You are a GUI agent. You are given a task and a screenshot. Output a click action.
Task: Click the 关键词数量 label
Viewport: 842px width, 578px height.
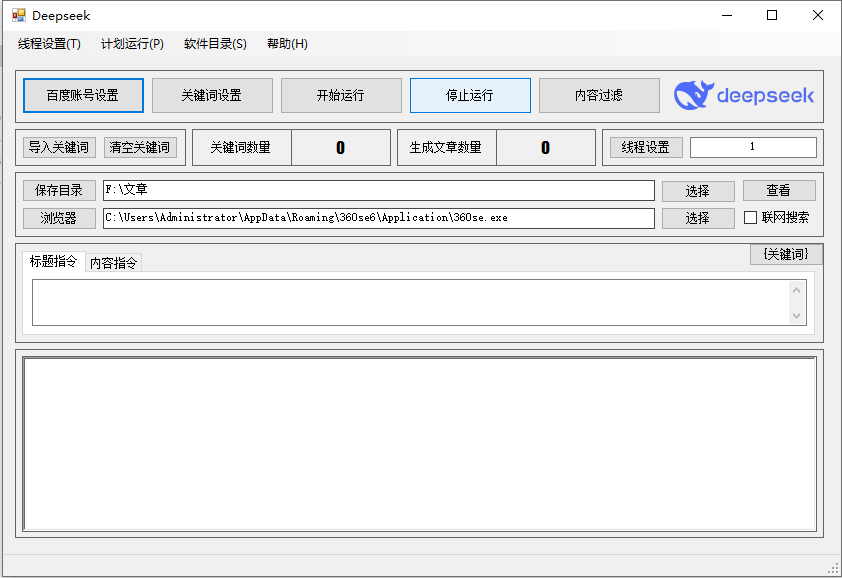(241, 147)
